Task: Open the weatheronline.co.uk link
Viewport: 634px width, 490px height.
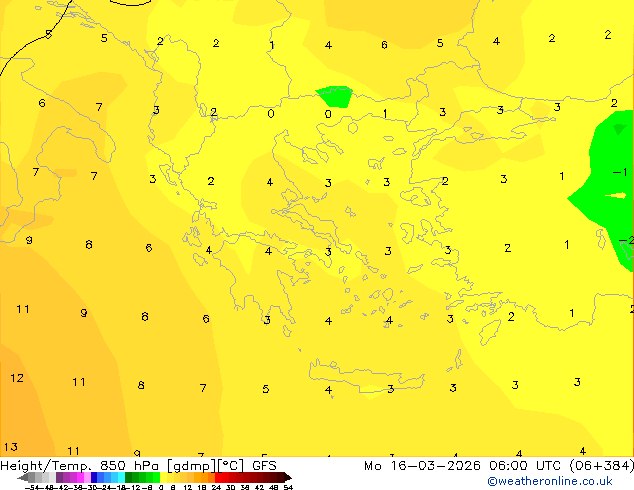Action: tap(550, 481)
